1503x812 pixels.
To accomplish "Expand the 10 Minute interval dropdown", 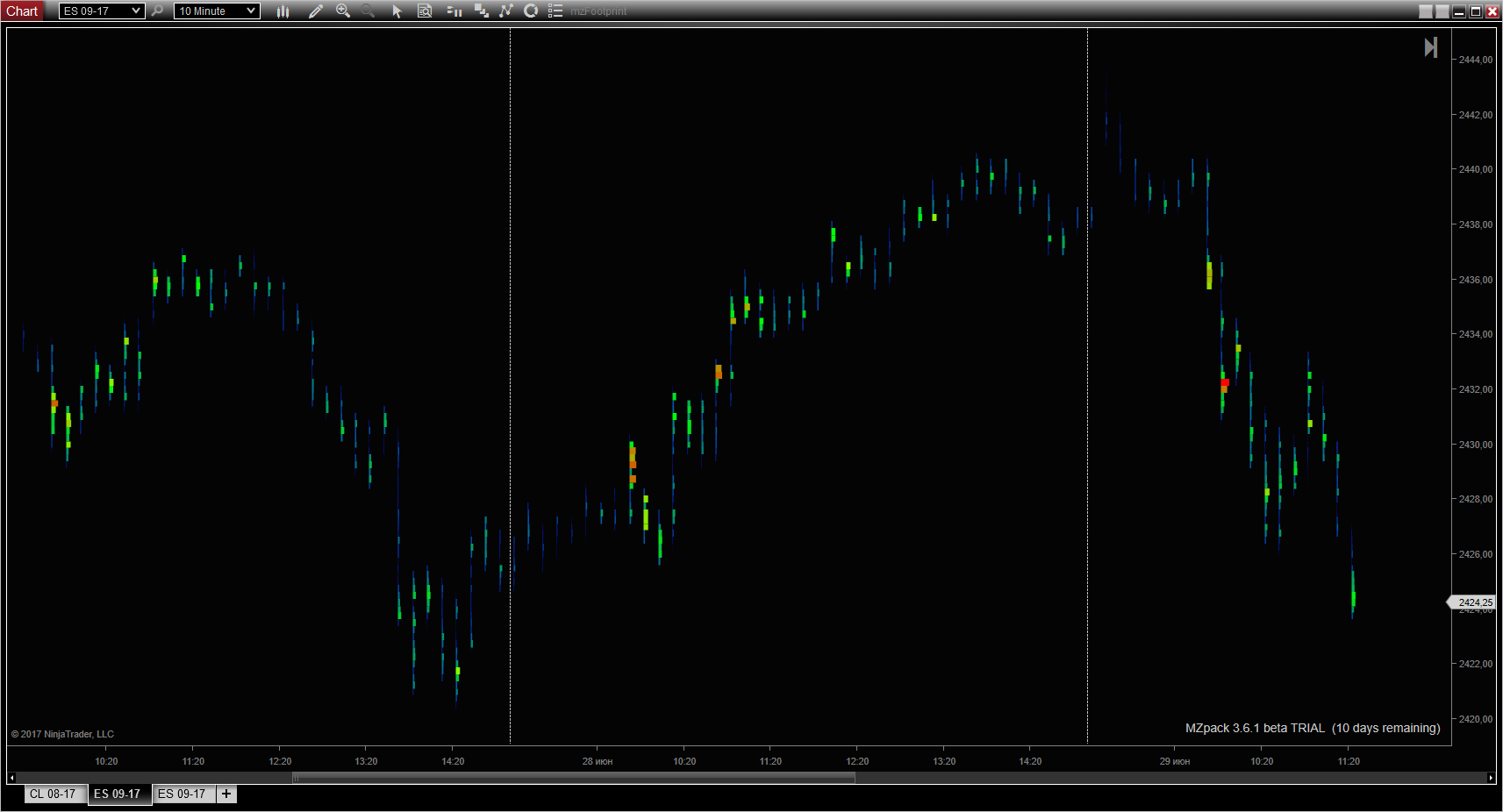I will (216, 11).
